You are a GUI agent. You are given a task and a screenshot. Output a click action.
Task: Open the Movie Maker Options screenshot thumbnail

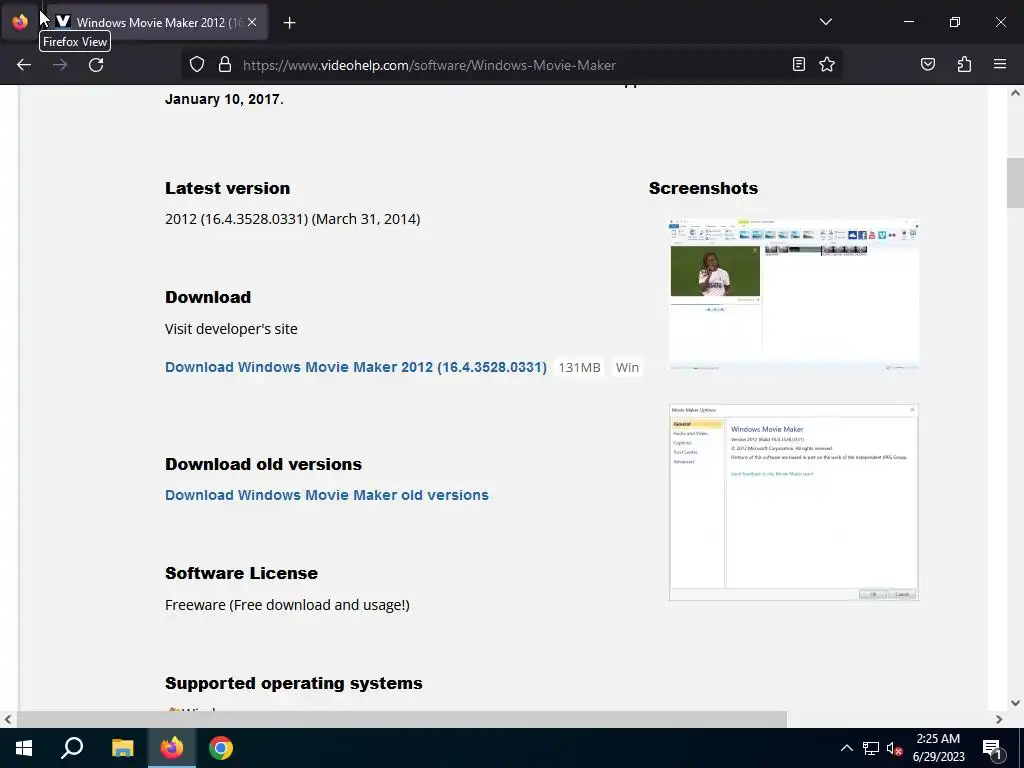click(793, 502)
